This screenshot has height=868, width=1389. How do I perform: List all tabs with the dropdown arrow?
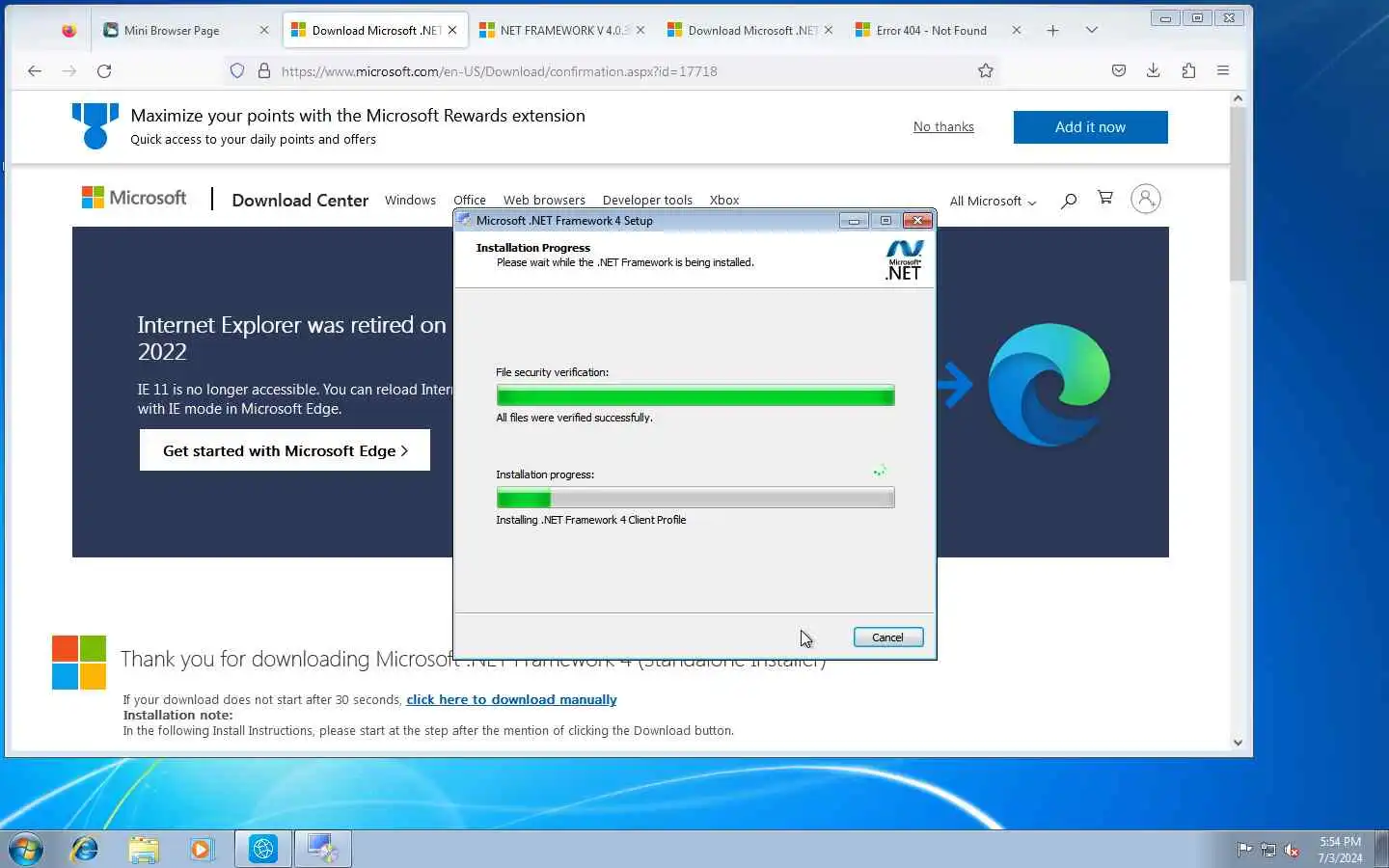(1092, 30)
